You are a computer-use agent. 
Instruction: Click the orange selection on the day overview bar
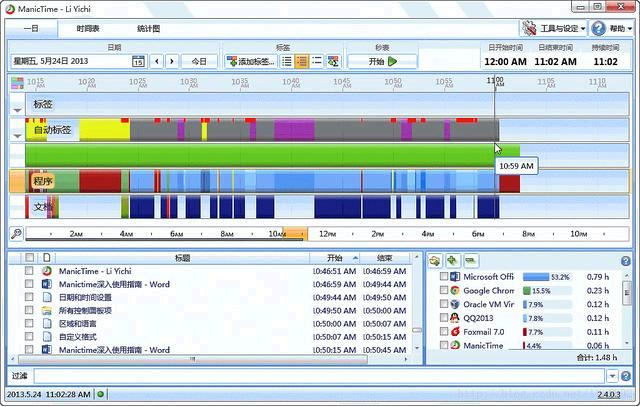[293, 233]
